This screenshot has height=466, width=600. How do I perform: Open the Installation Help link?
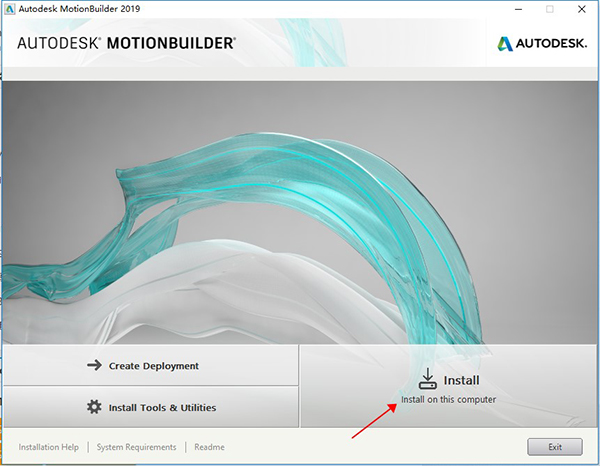click(49, 447)
